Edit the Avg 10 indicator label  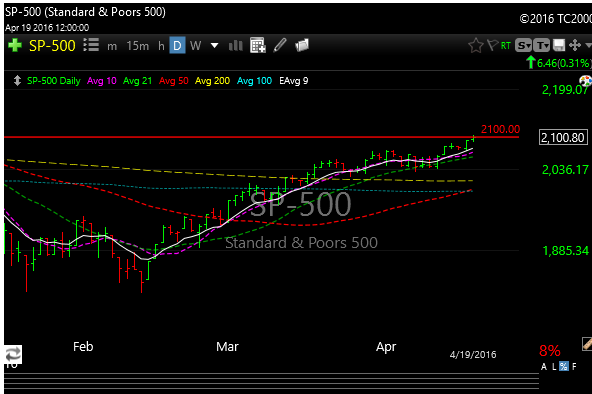102,81
